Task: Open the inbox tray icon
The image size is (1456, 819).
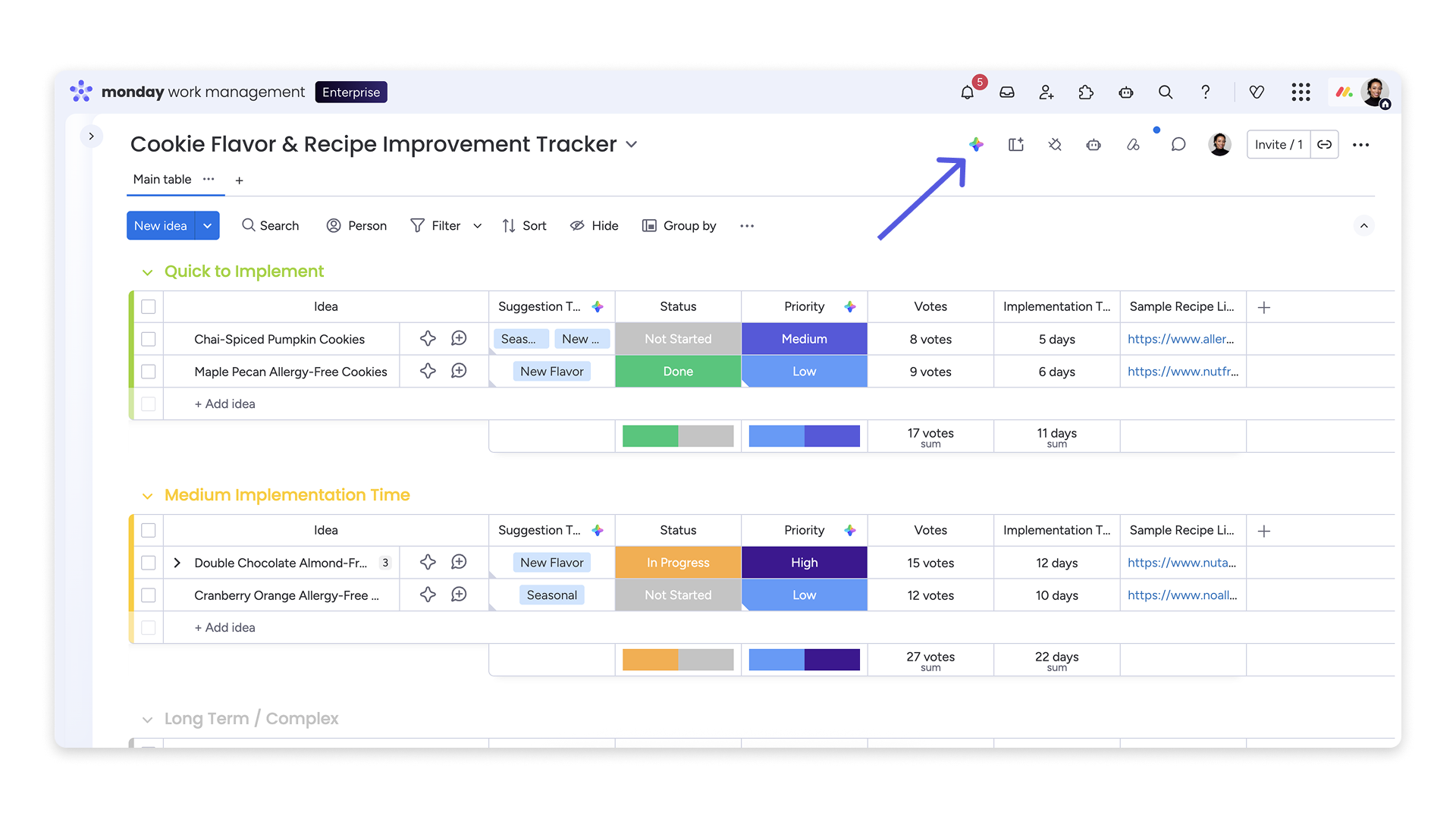Action: (x=1007, y=93)
